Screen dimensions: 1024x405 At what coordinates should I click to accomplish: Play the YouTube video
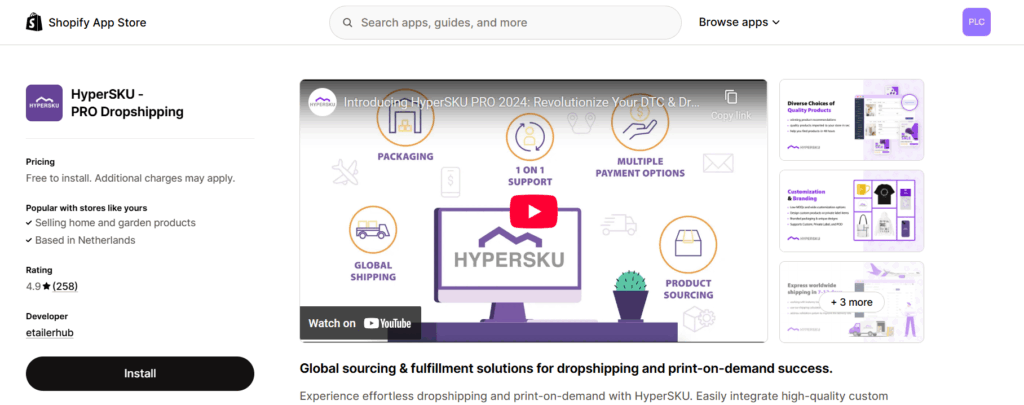tap(534, 212)
